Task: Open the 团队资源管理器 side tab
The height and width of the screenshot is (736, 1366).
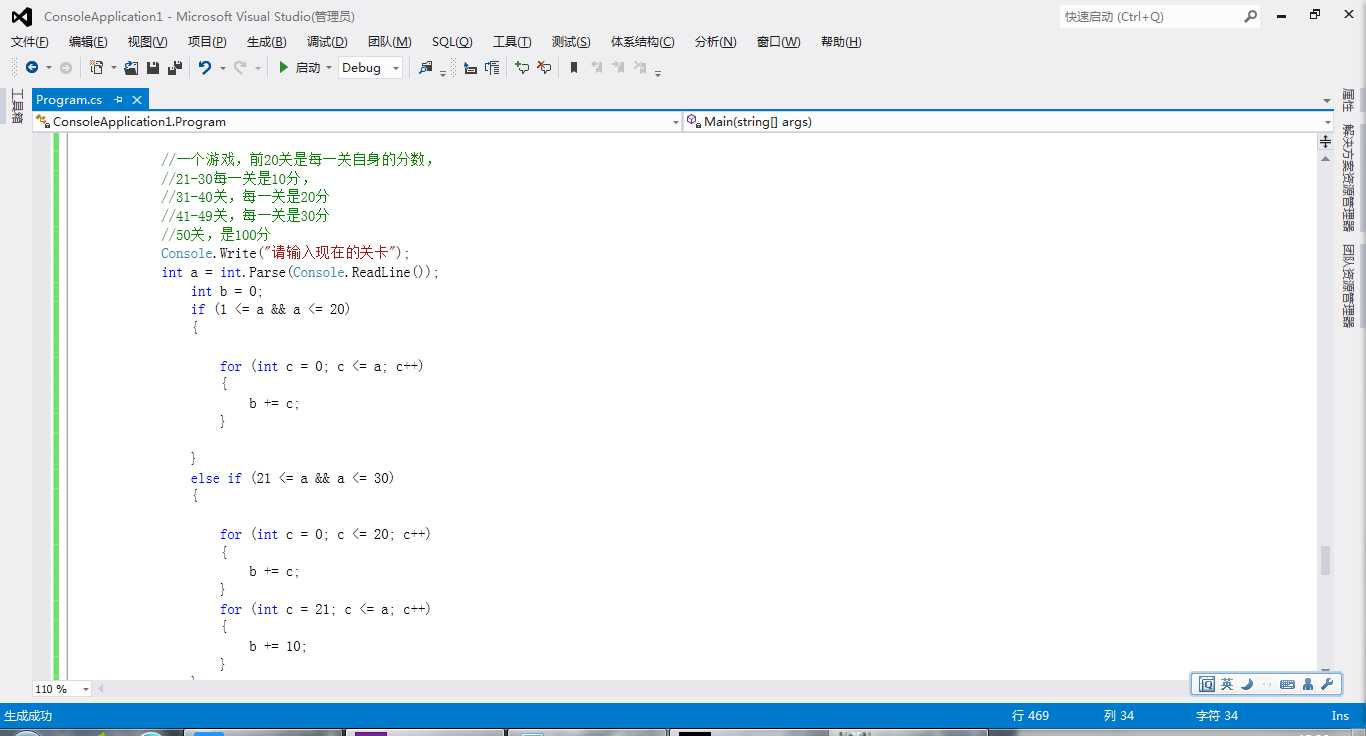Action: click(1348, 286)
